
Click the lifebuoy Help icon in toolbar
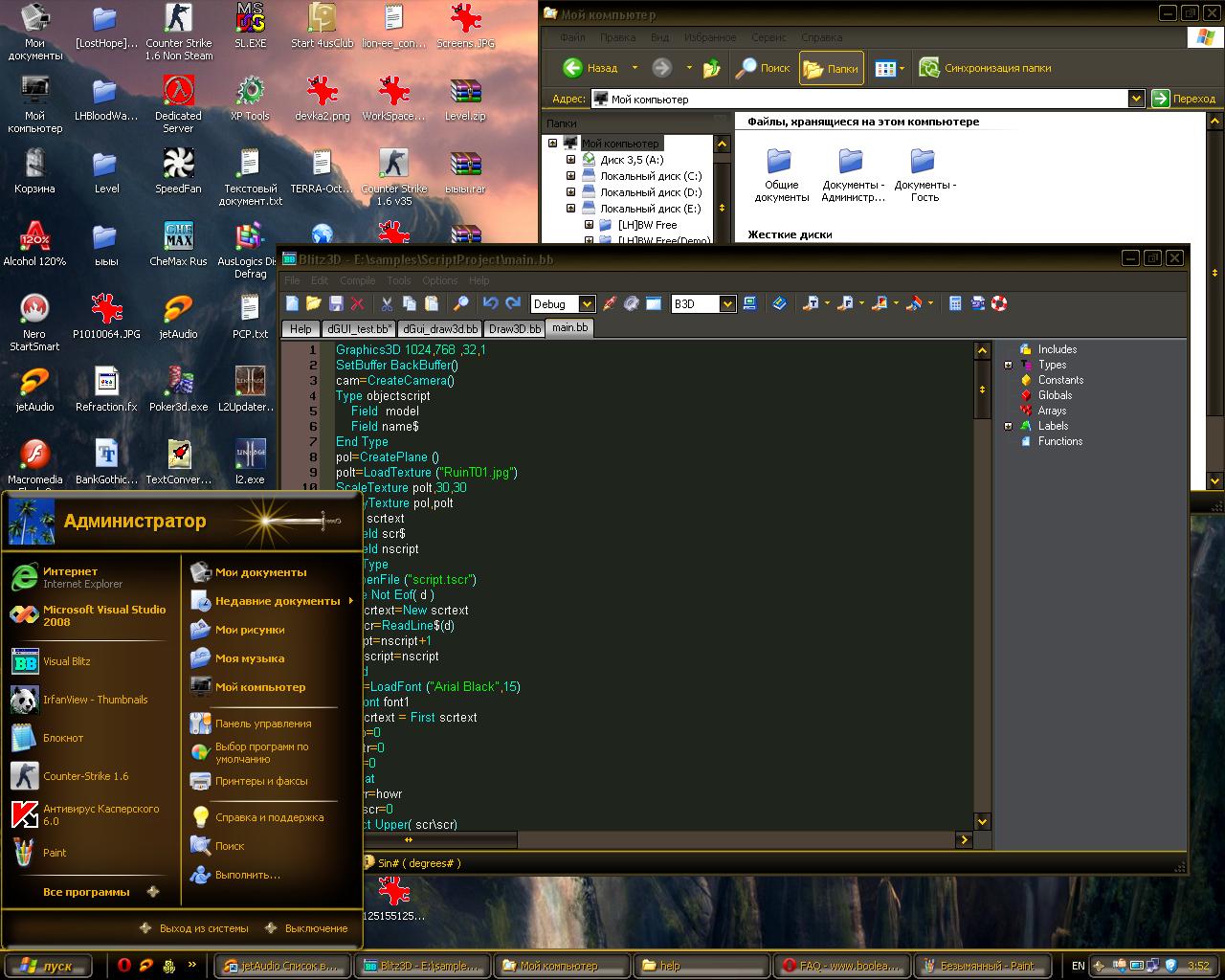[x=999, y=303]
